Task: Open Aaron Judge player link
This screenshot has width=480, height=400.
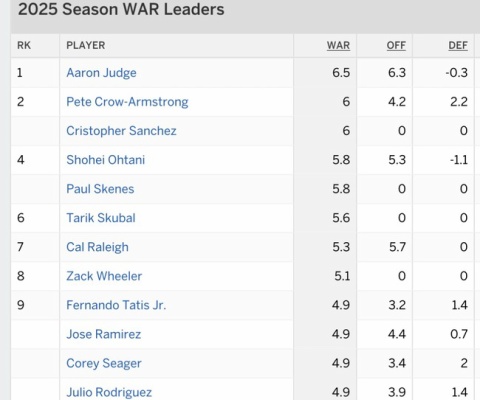Action: pyautogui.click(x=101, y=73)
